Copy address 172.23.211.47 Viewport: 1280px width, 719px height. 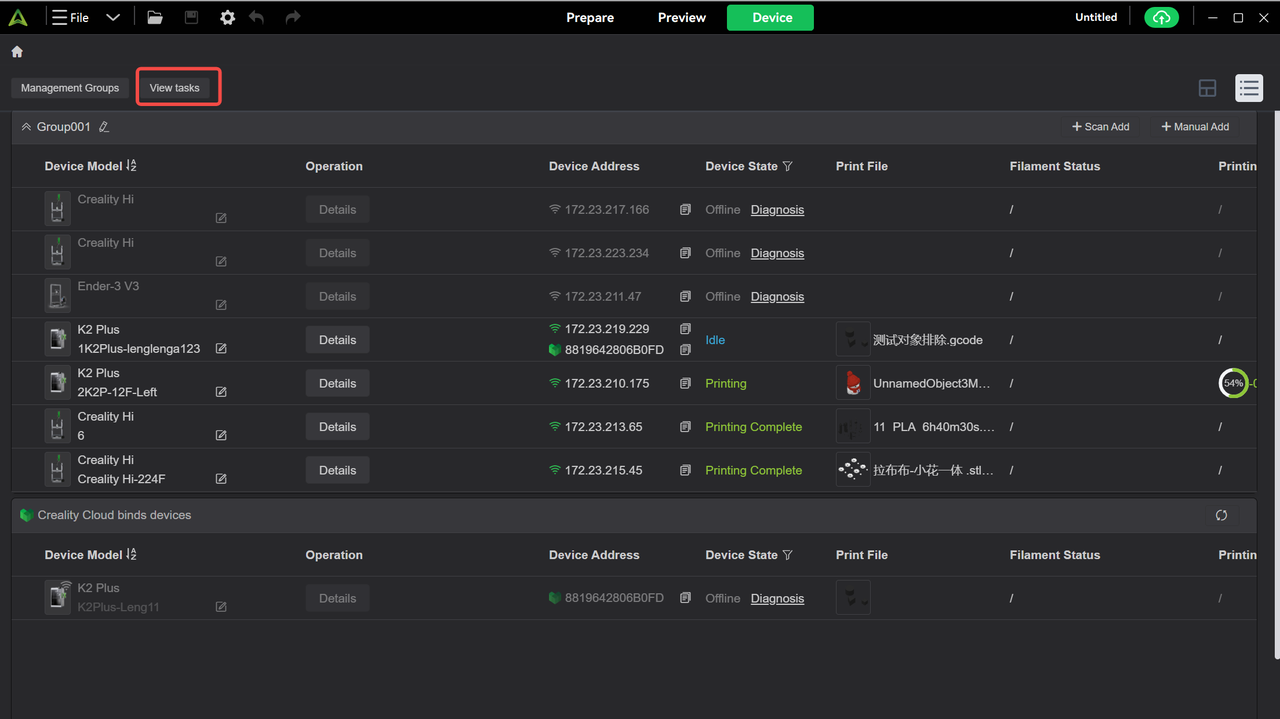tap(685, 297)
